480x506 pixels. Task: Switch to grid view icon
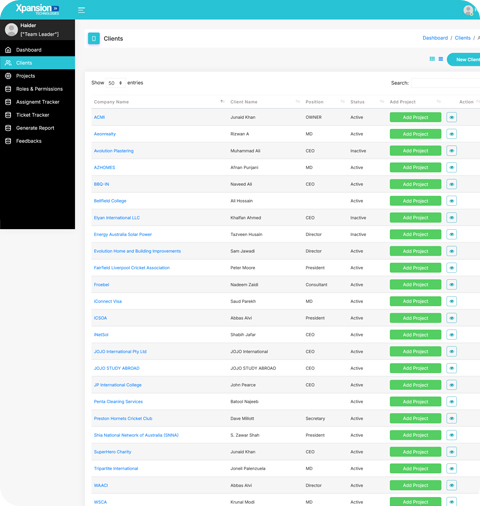coord(432,59)
